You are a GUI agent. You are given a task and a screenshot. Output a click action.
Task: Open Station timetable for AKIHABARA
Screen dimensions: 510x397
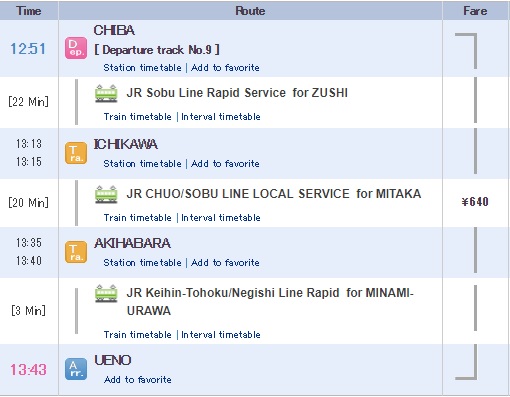142,263
